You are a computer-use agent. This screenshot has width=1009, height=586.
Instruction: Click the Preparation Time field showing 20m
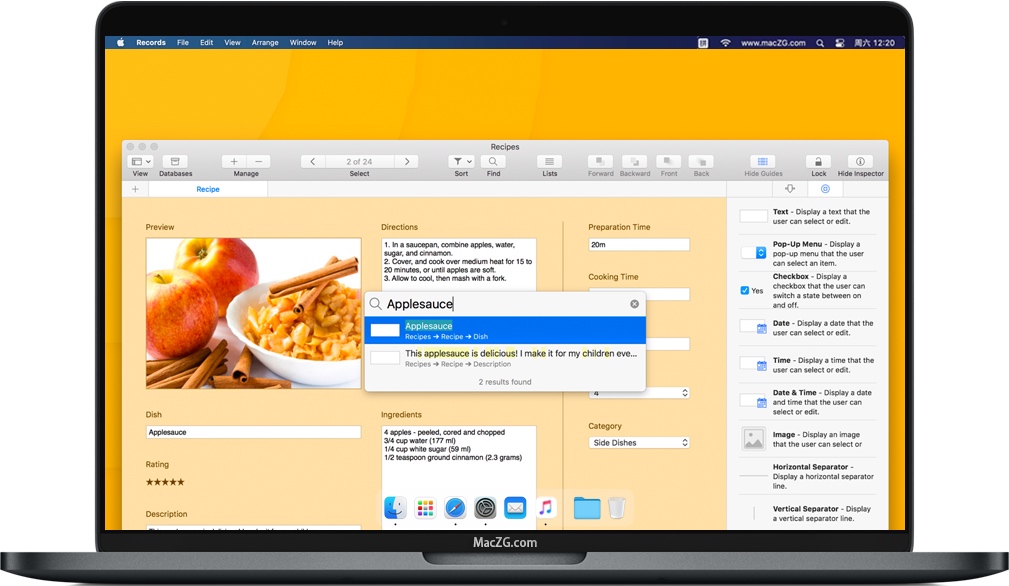pyautogui.click(x=639, y=244)
